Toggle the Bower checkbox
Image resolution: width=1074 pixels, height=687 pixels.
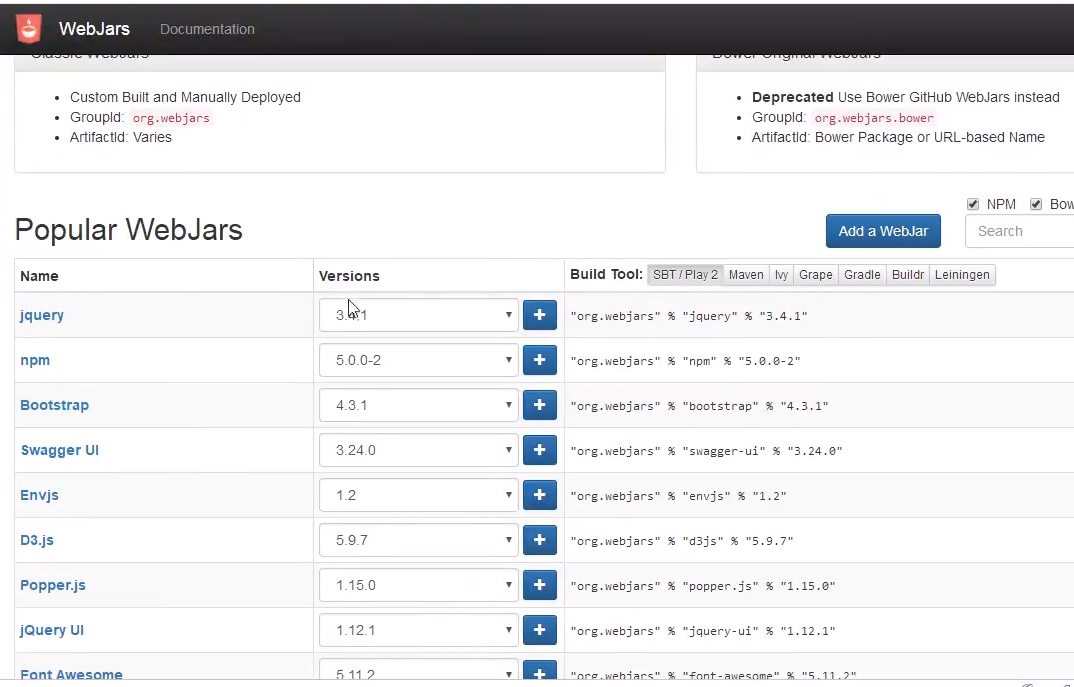(x=1036, y=204)
